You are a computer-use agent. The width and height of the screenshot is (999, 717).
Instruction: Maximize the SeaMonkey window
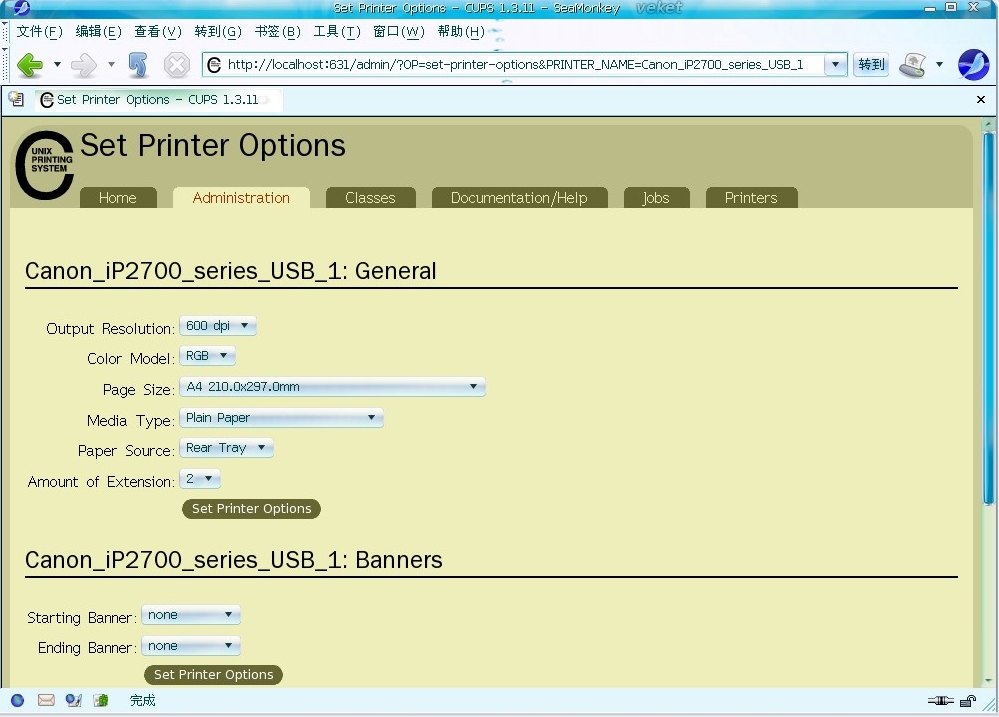(951, 8)
